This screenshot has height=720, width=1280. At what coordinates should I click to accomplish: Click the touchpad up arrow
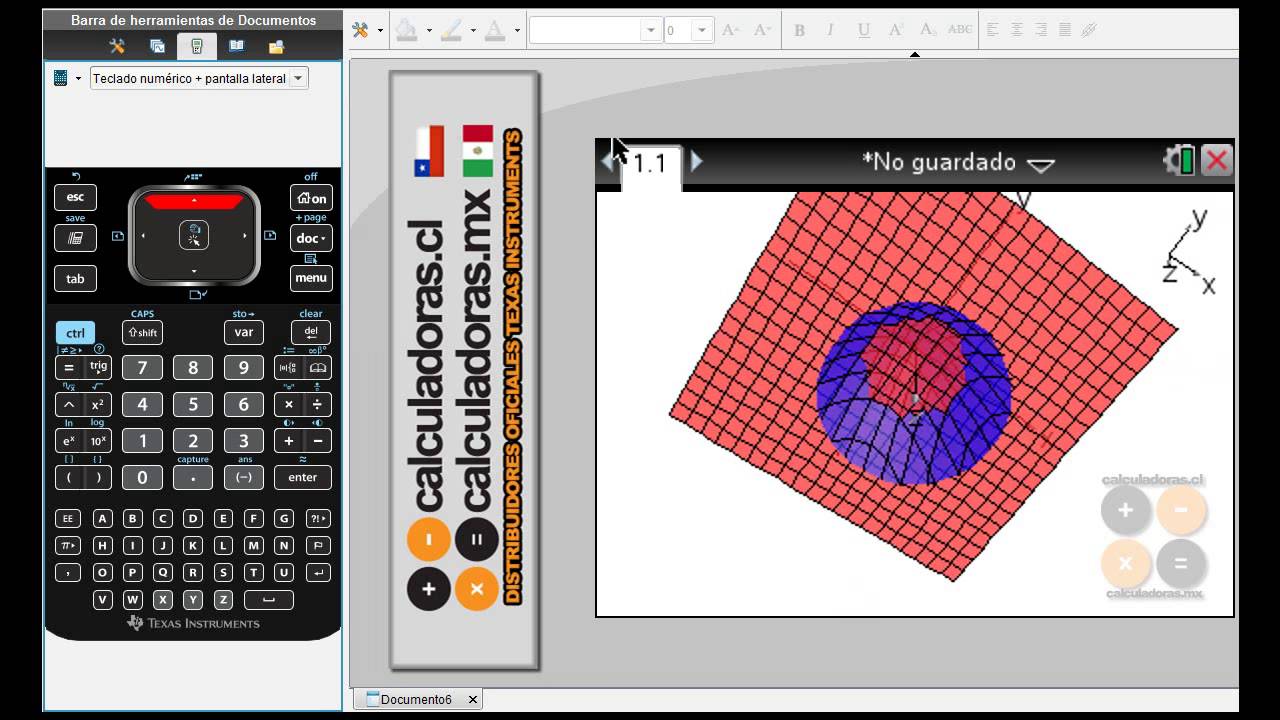click(x=194, y=201)
